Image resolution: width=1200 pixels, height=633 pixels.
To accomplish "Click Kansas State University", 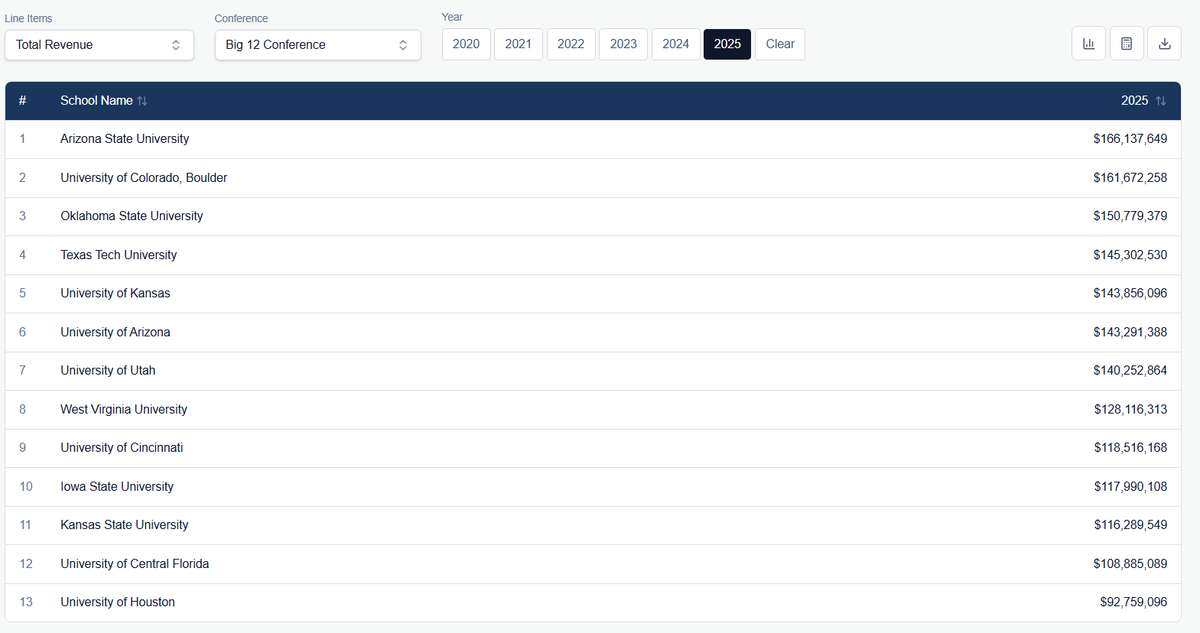I will pos(124,525).
